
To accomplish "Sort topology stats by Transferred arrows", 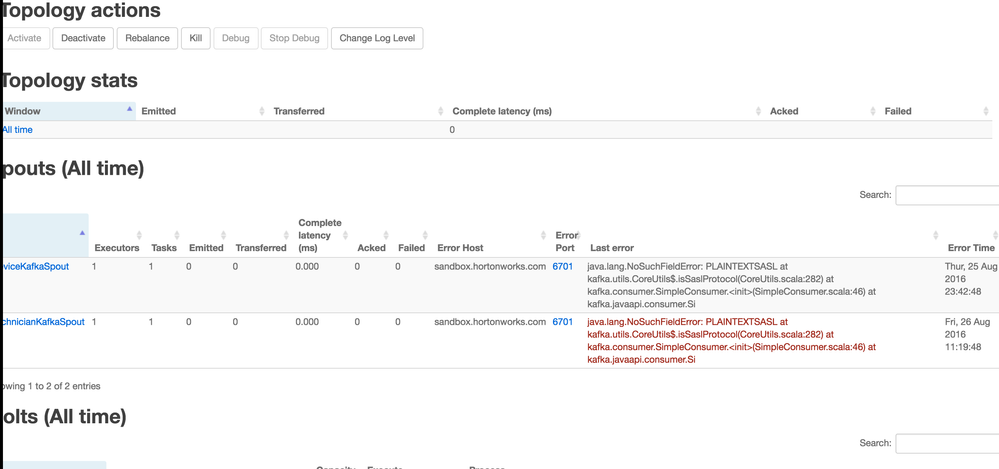I will coord(441,111).
